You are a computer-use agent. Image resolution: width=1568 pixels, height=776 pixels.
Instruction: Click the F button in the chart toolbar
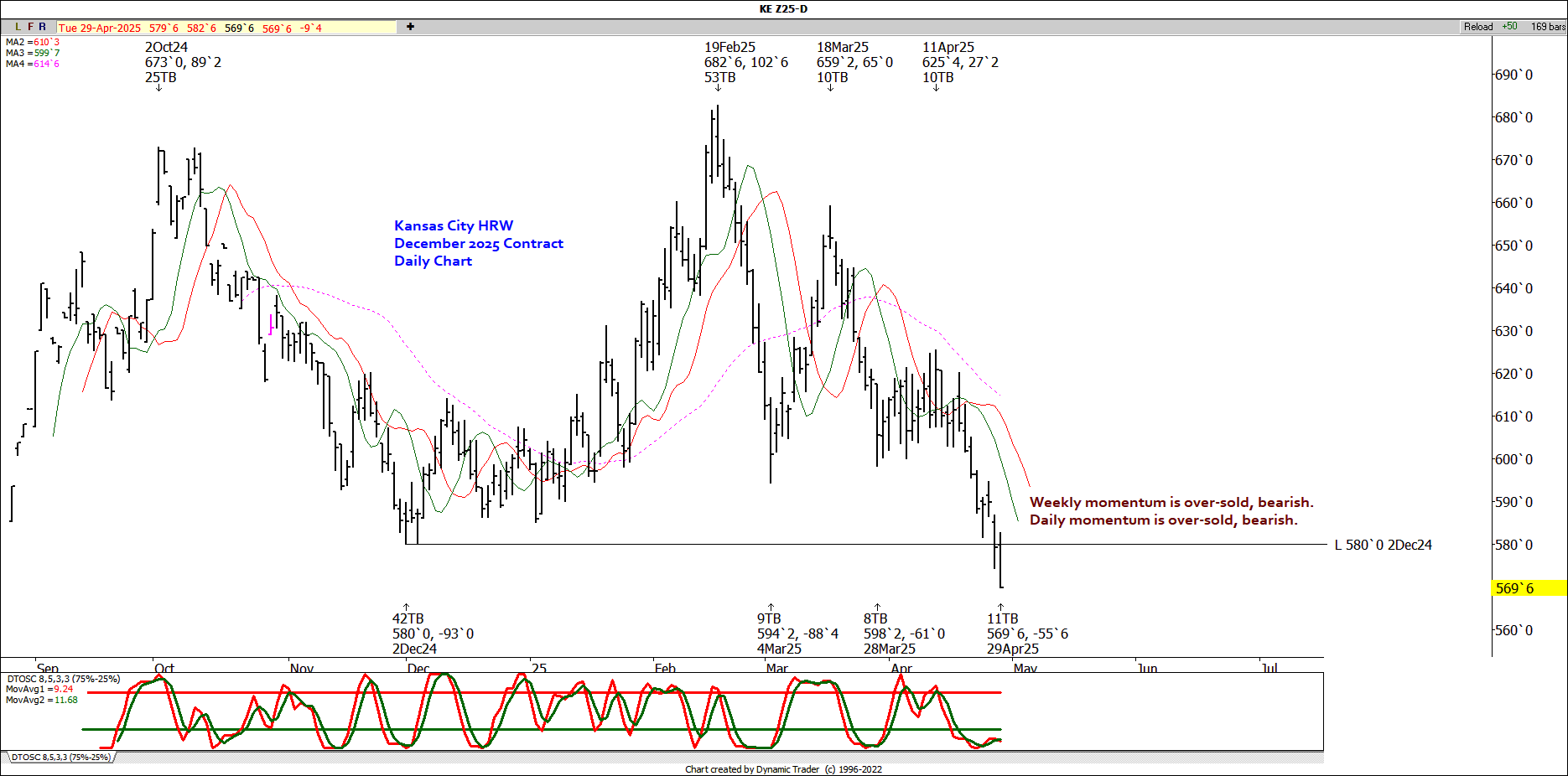pos(30,27)
